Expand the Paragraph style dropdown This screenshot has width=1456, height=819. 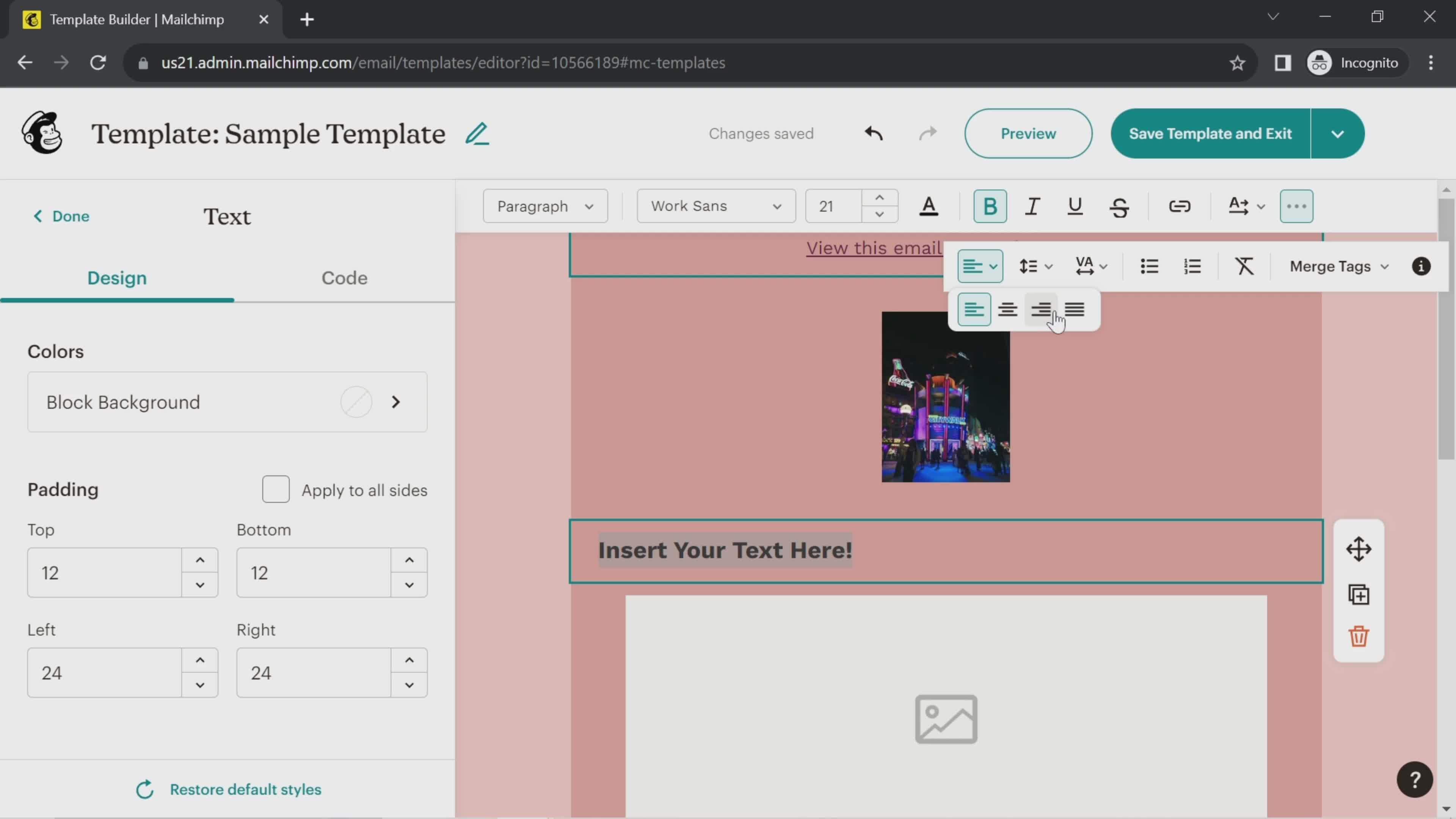click(545, 206)
